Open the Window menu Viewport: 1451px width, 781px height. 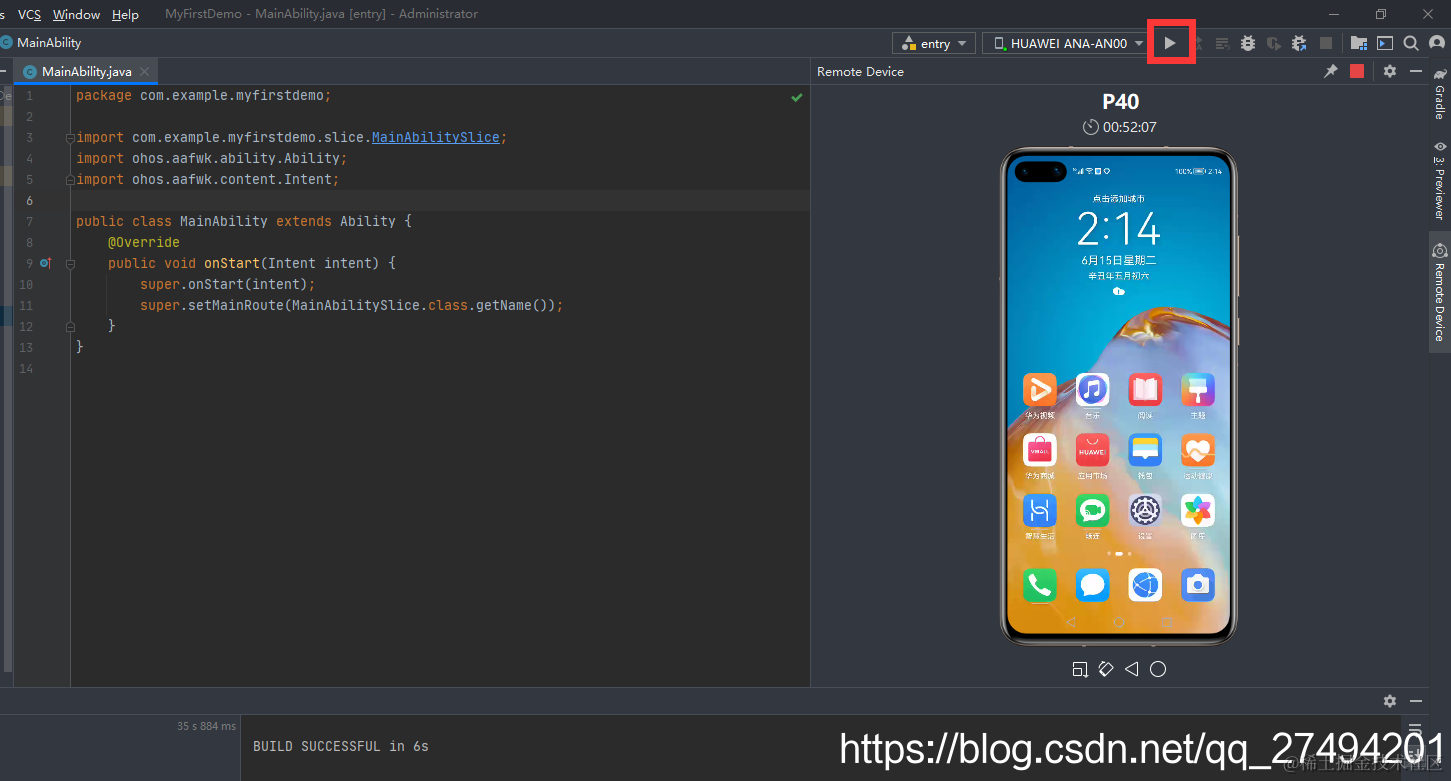point(76,14)
